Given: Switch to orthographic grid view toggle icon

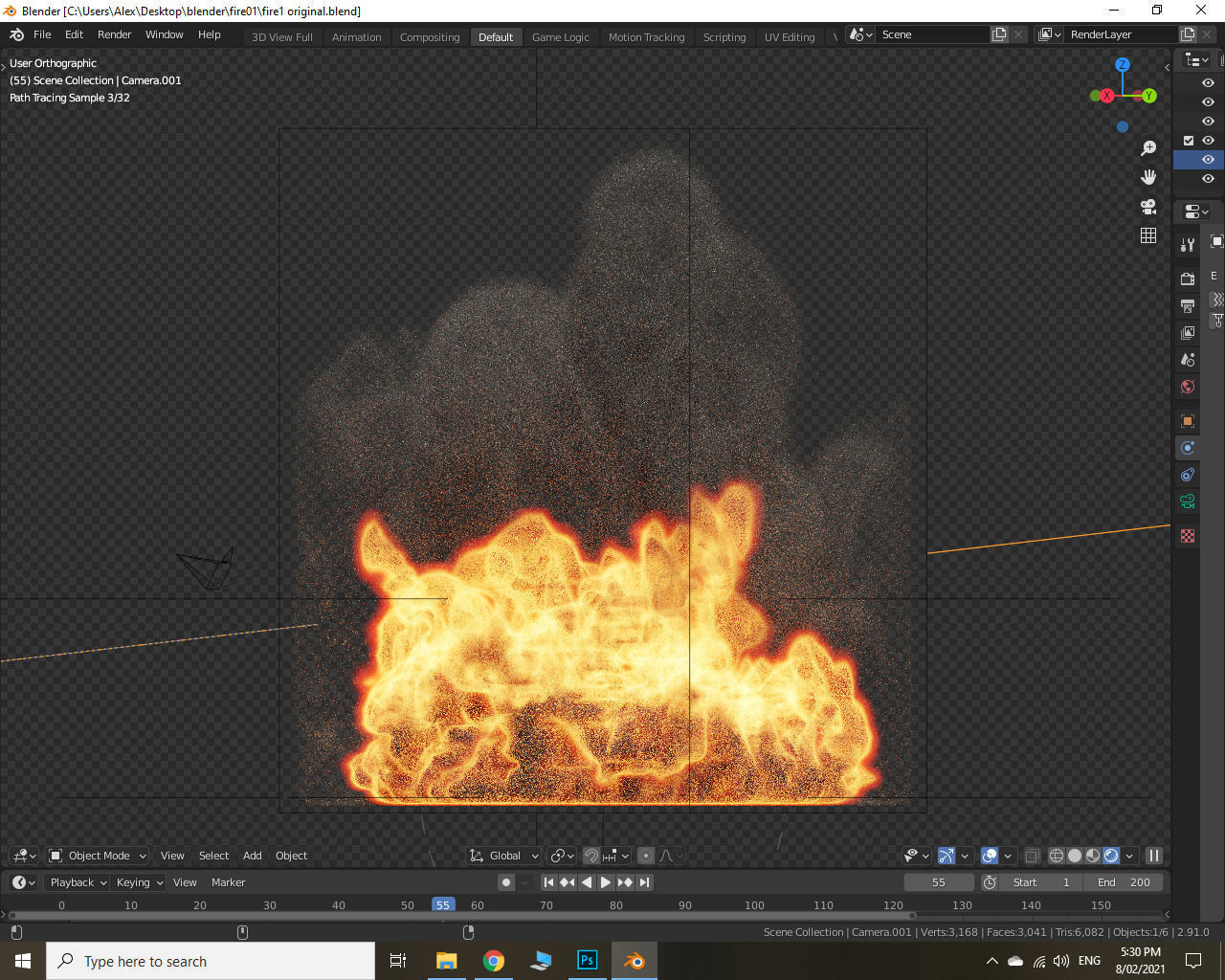Looking at the screenshot, I should click(x=1148, y=235).
